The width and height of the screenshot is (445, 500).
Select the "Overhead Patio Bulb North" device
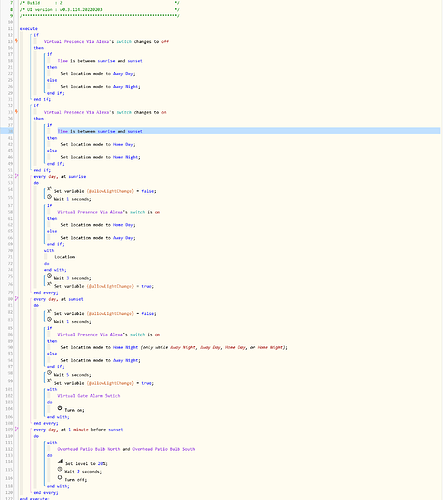(89, 449)
